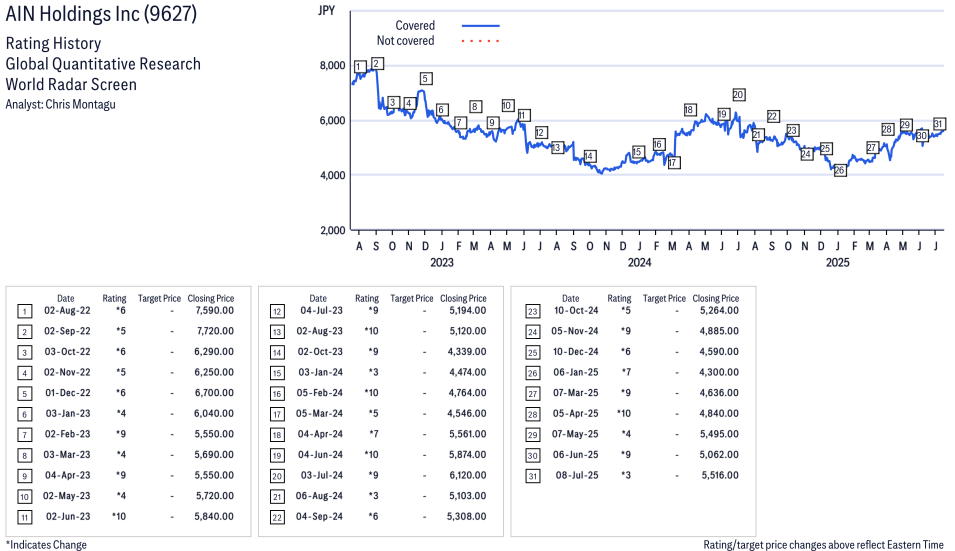
Task: Click chart marker 28 on the chart
Action: [887, 129]
